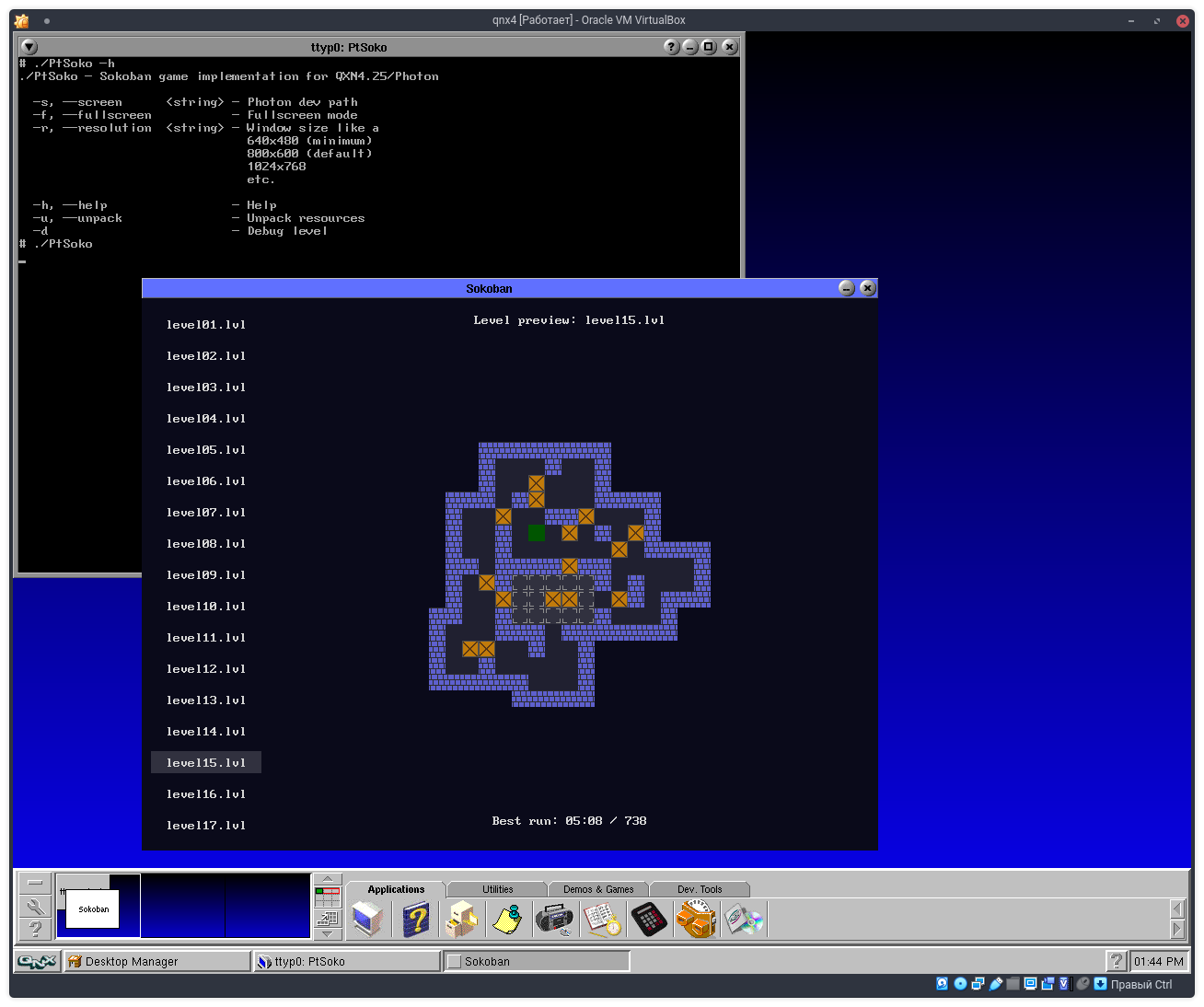
Task: Select level12.lvl in the level list
Action: pos(206,669)
